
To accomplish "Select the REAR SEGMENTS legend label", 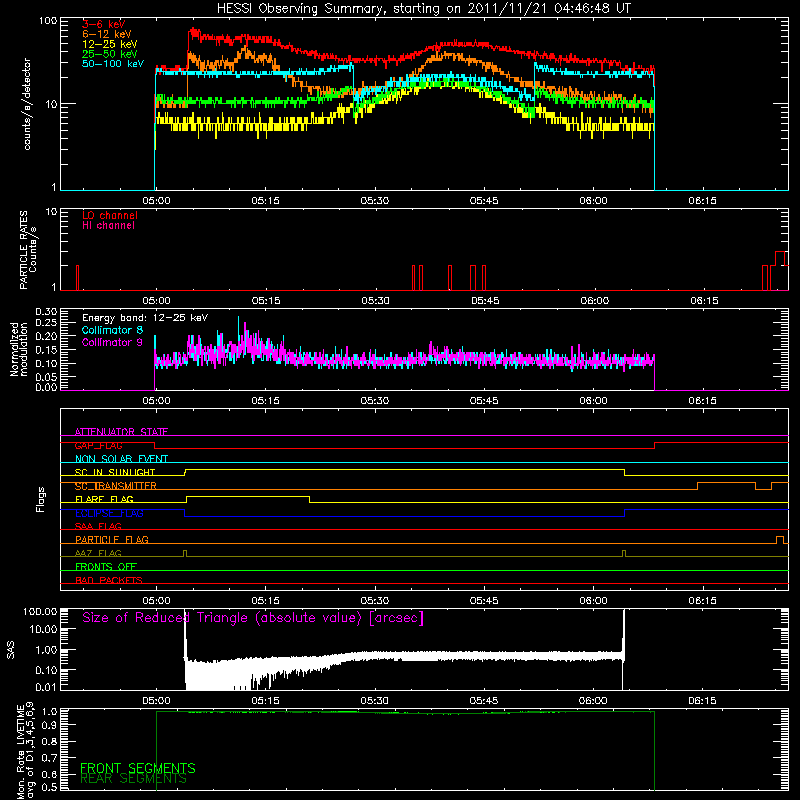I will 133,779.
